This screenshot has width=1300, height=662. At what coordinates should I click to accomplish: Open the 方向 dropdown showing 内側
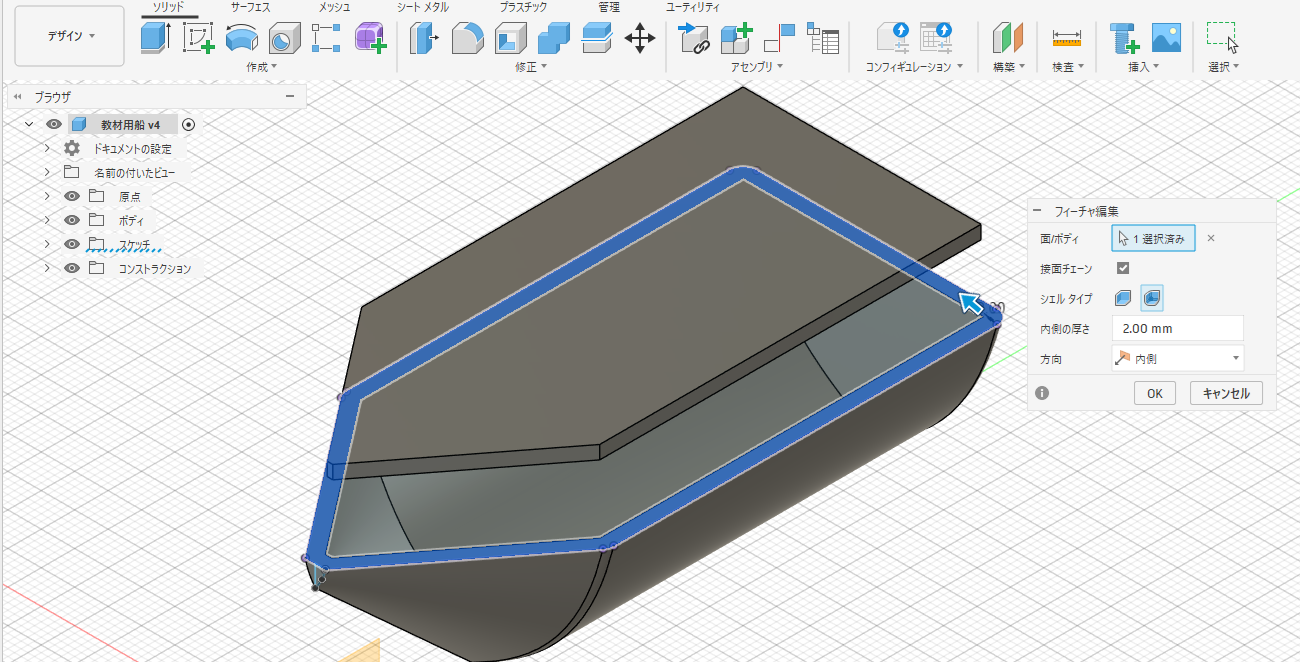pyautogui.click(x=1177, y=357)
